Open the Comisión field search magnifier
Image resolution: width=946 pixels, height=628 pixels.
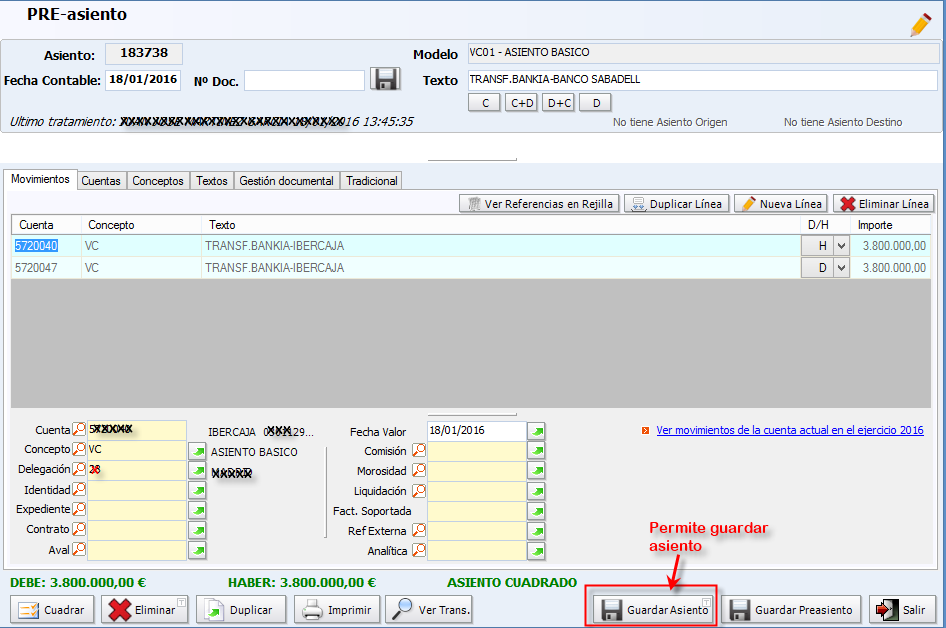point(419,451)
